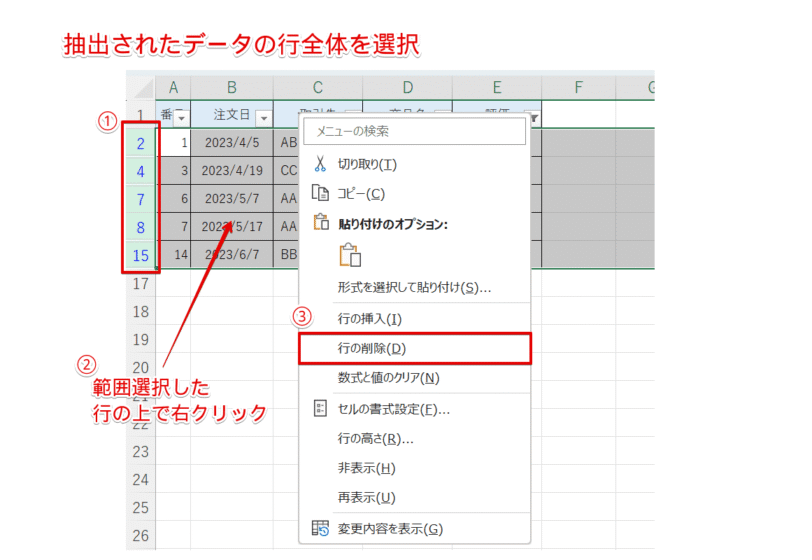This screenshot has height=560, width=812.
Task: Select column B header
Action: 231,88
